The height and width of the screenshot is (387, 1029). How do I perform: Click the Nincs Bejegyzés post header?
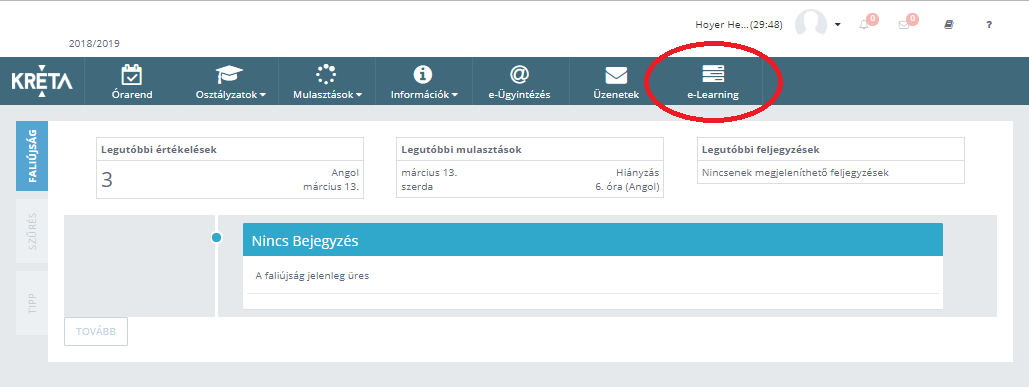pos(593,240)
